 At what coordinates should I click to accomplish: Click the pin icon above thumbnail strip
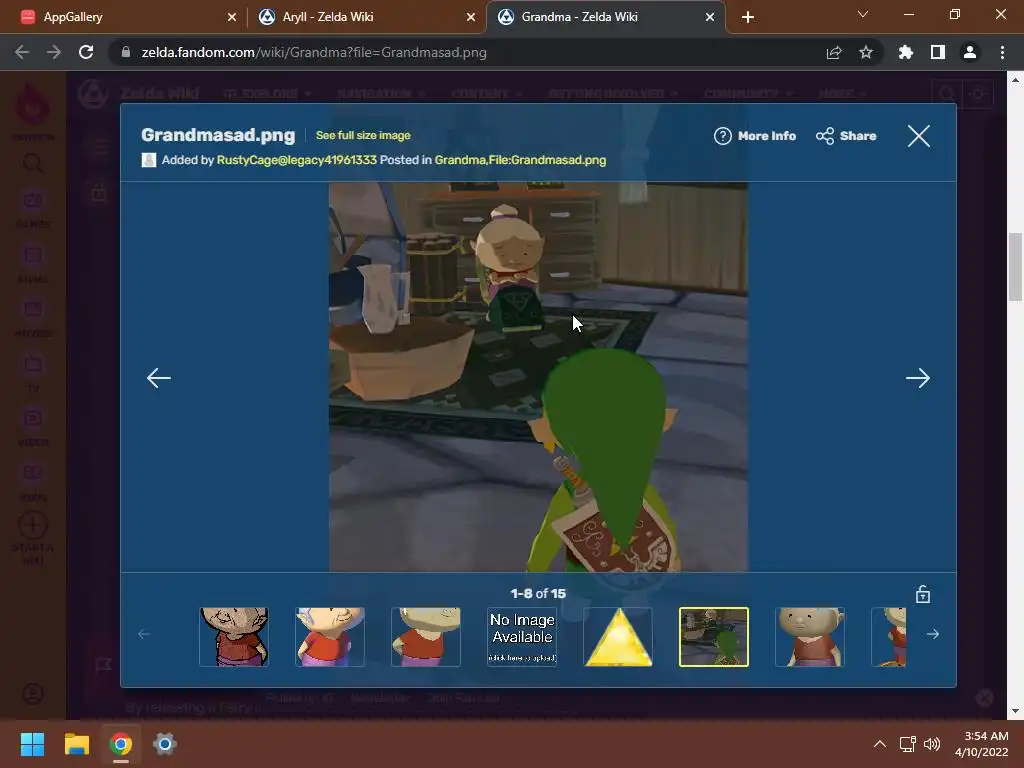(922, 594)
